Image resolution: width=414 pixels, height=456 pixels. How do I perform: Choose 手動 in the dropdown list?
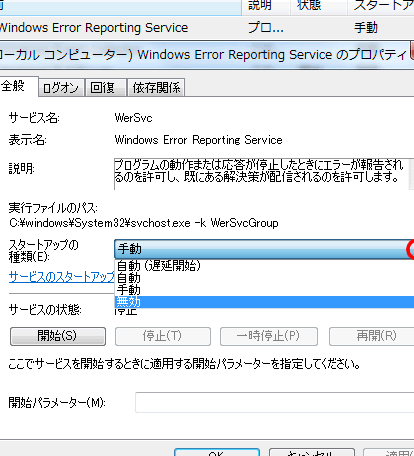point(264,290)
